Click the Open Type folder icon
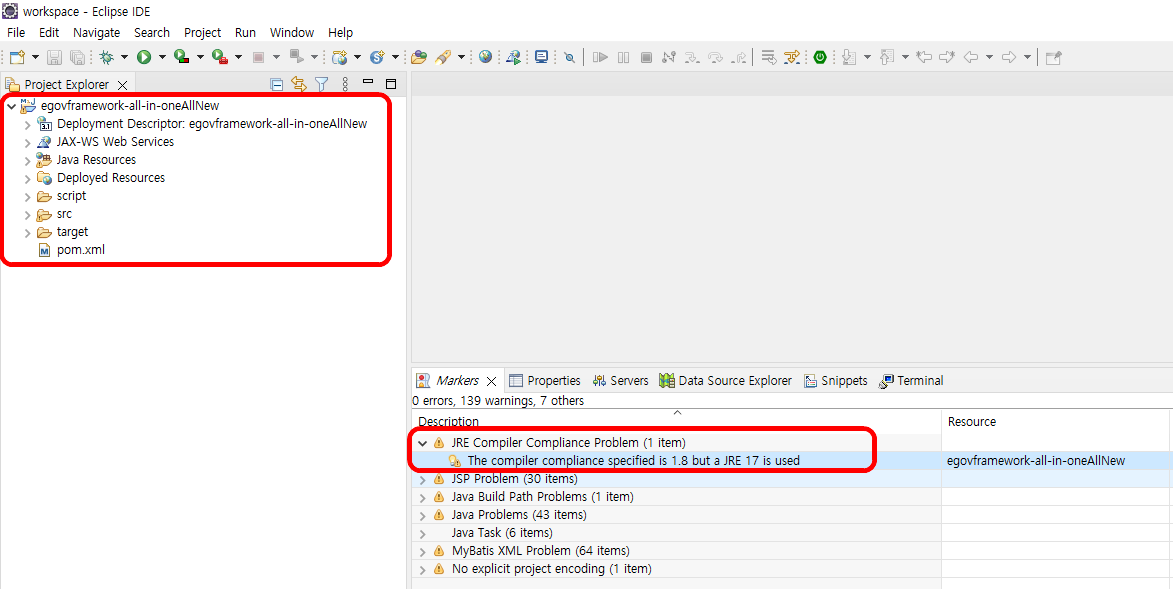1173x589 pixels. [x=419, y=57]
